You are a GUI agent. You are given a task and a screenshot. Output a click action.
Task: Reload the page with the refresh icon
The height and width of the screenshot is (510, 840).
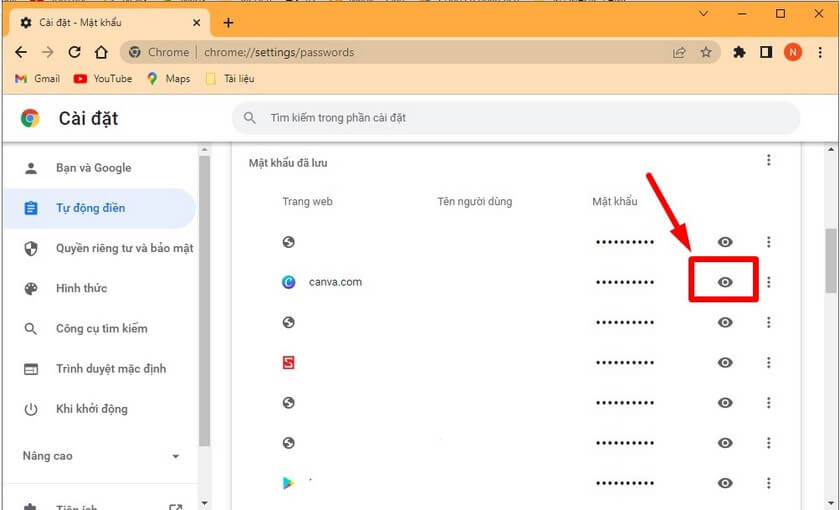[x=74, y=52]
